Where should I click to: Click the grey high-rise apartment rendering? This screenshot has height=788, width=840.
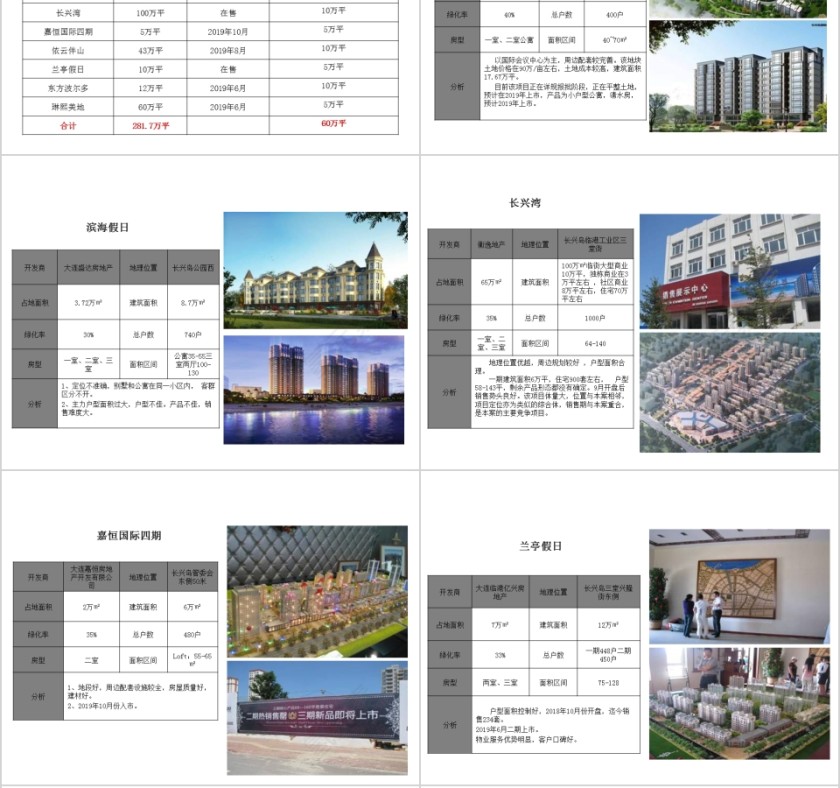coord(738,77)
